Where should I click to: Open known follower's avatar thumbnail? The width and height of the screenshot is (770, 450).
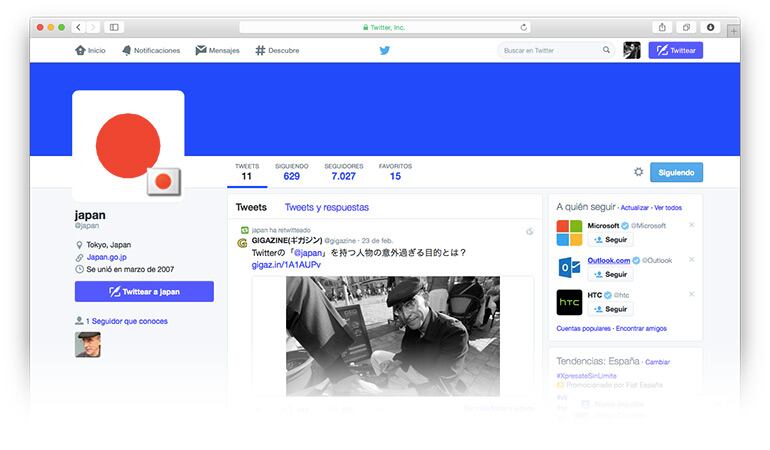(88, 344)
